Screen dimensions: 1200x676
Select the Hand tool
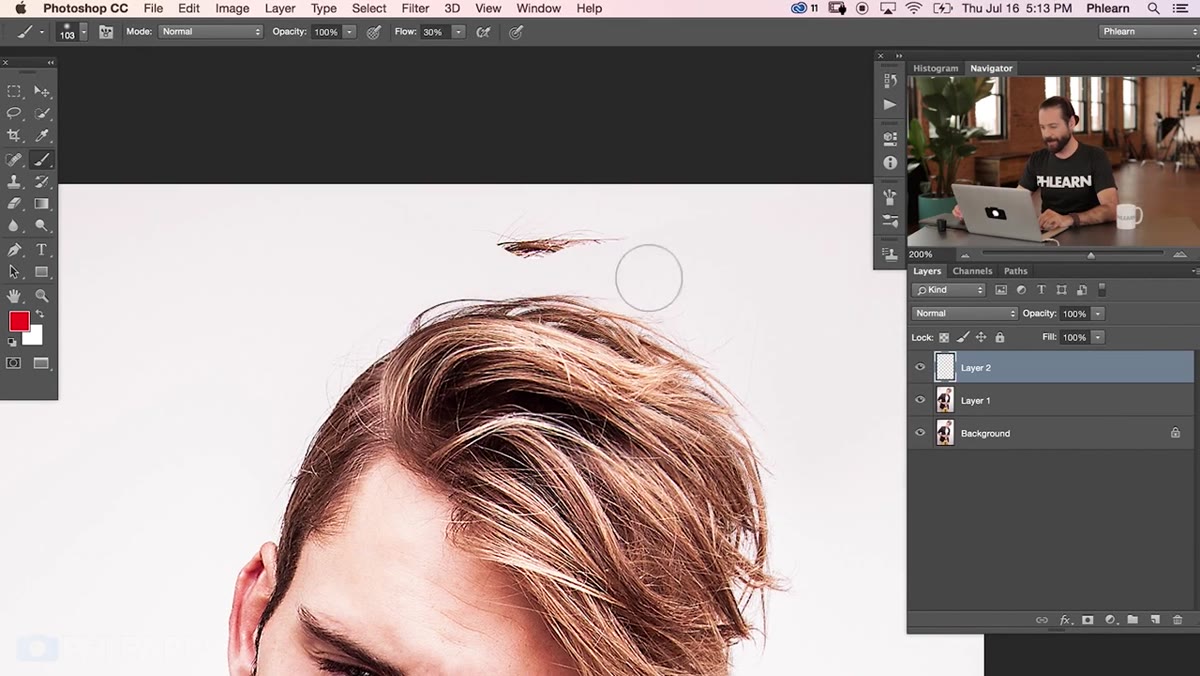[x=14, y=296]
